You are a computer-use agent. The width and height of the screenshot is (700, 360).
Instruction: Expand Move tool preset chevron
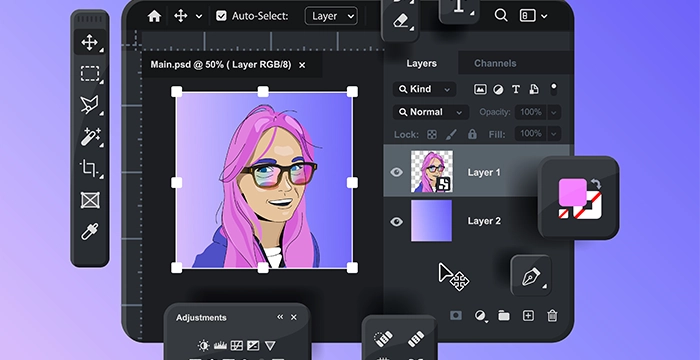199,17
